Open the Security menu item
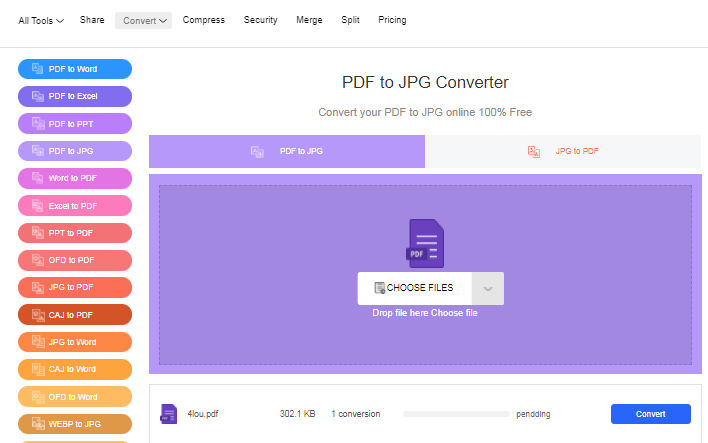This screenshot has width=708, height=443. (261, 20)
